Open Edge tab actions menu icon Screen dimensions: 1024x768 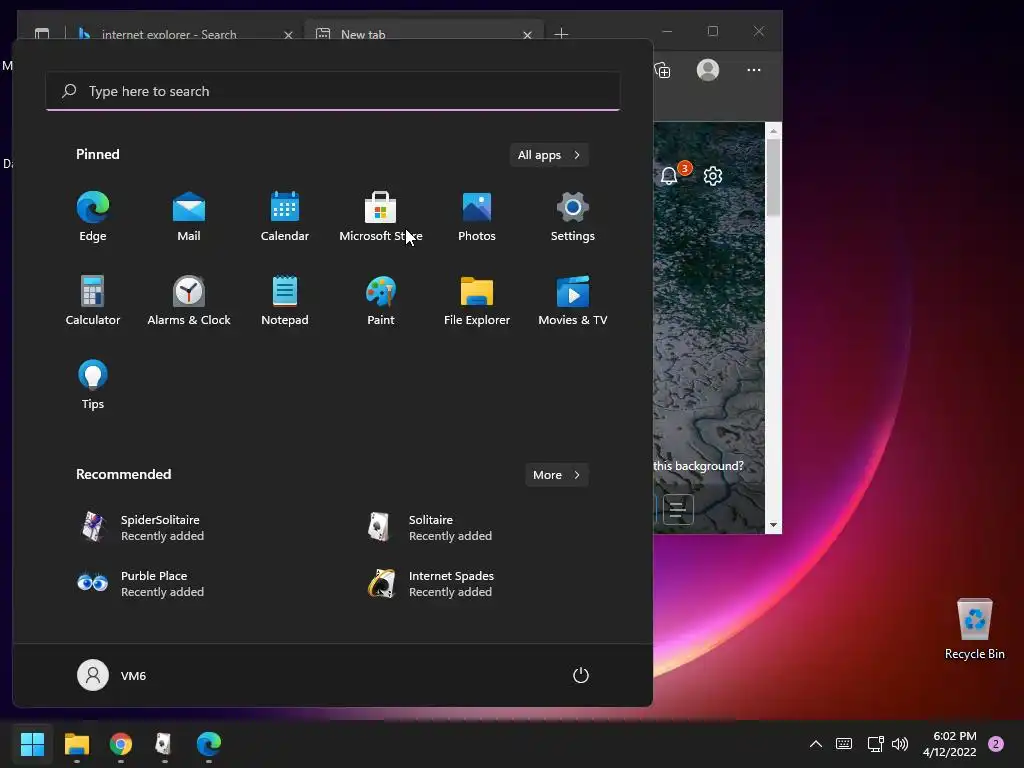pyautogui.click(x=42, y=33)
